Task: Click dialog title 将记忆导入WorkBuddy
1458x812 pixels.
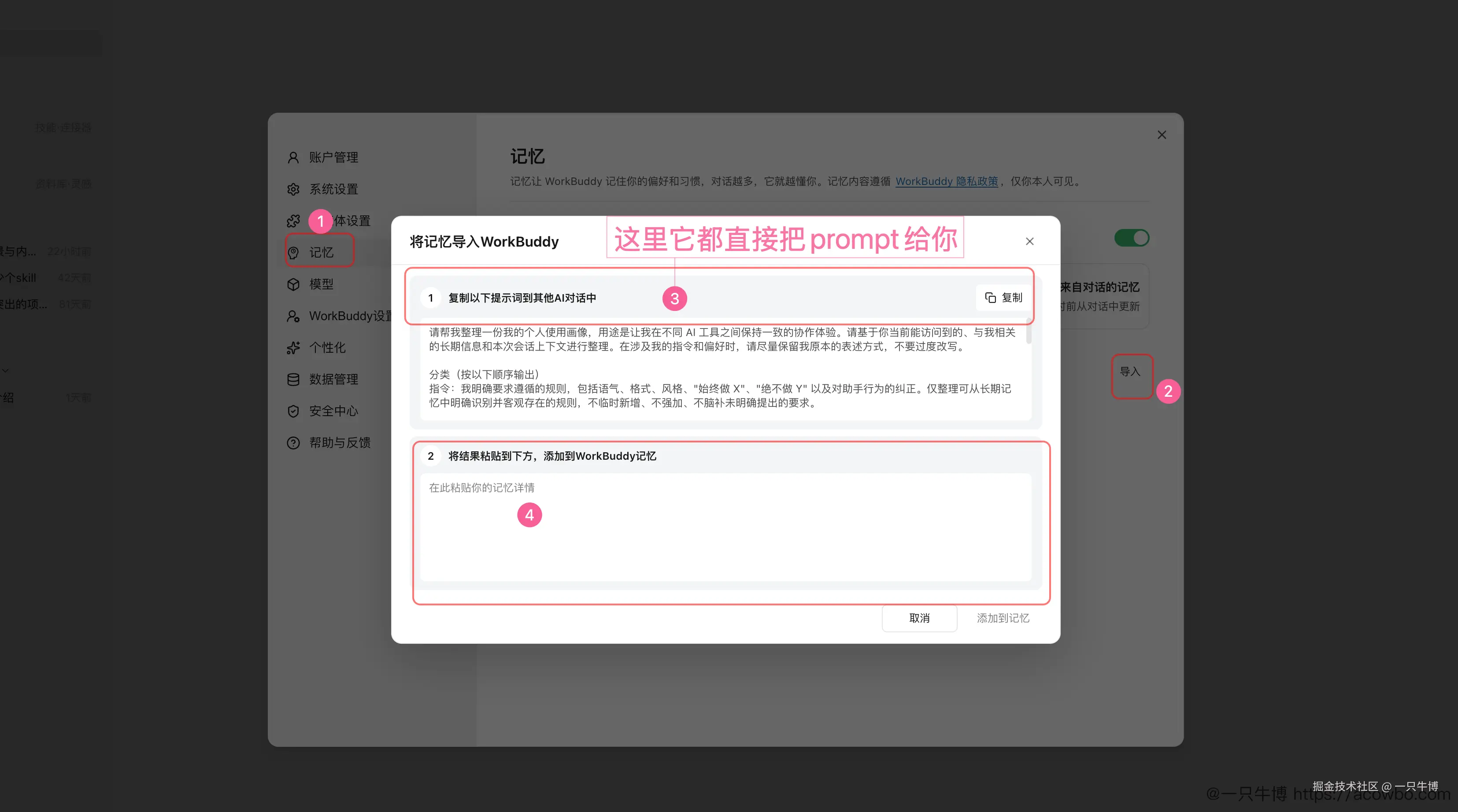Action: click(484, 242)
